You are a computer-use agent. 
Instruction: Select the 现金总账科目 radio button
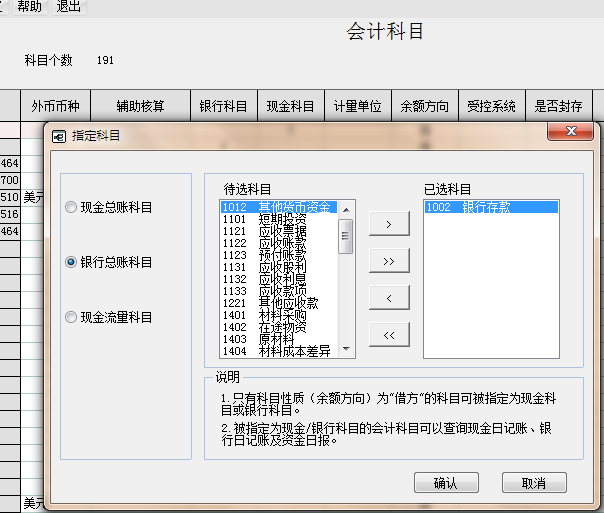tap(70, 207)
